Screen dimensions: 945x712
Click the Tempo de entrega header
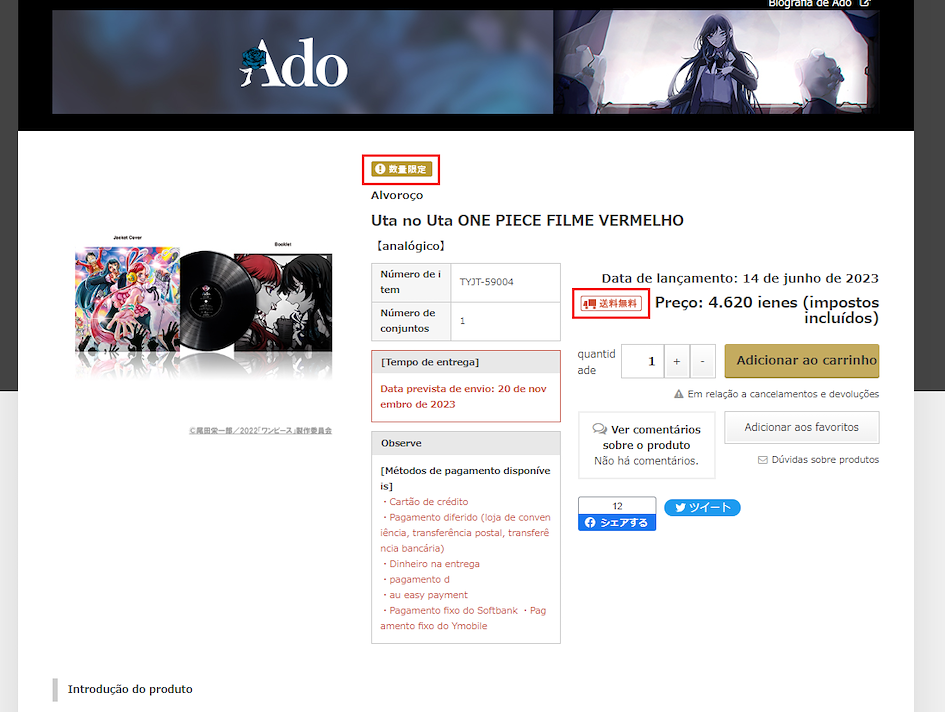click(466, 362)
